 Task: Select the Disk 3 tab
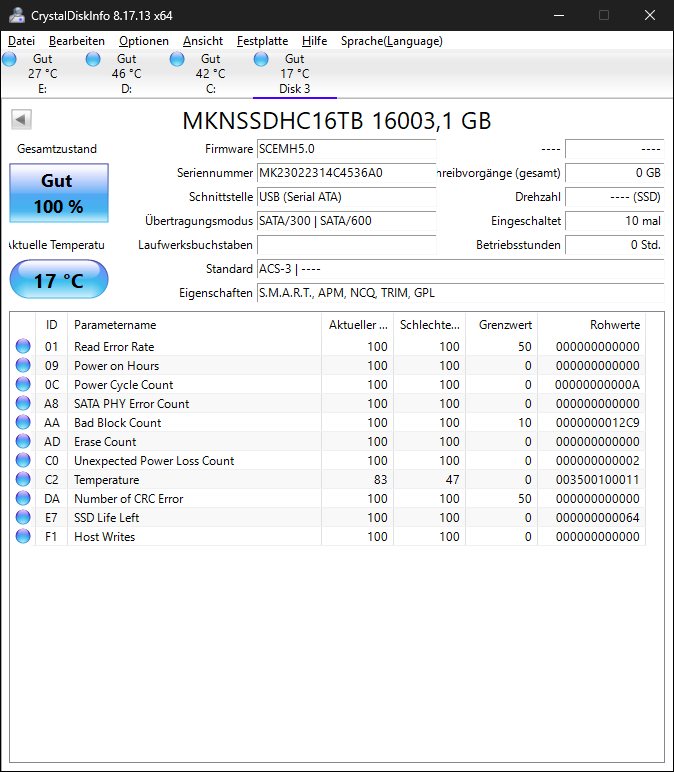(295, 74)
